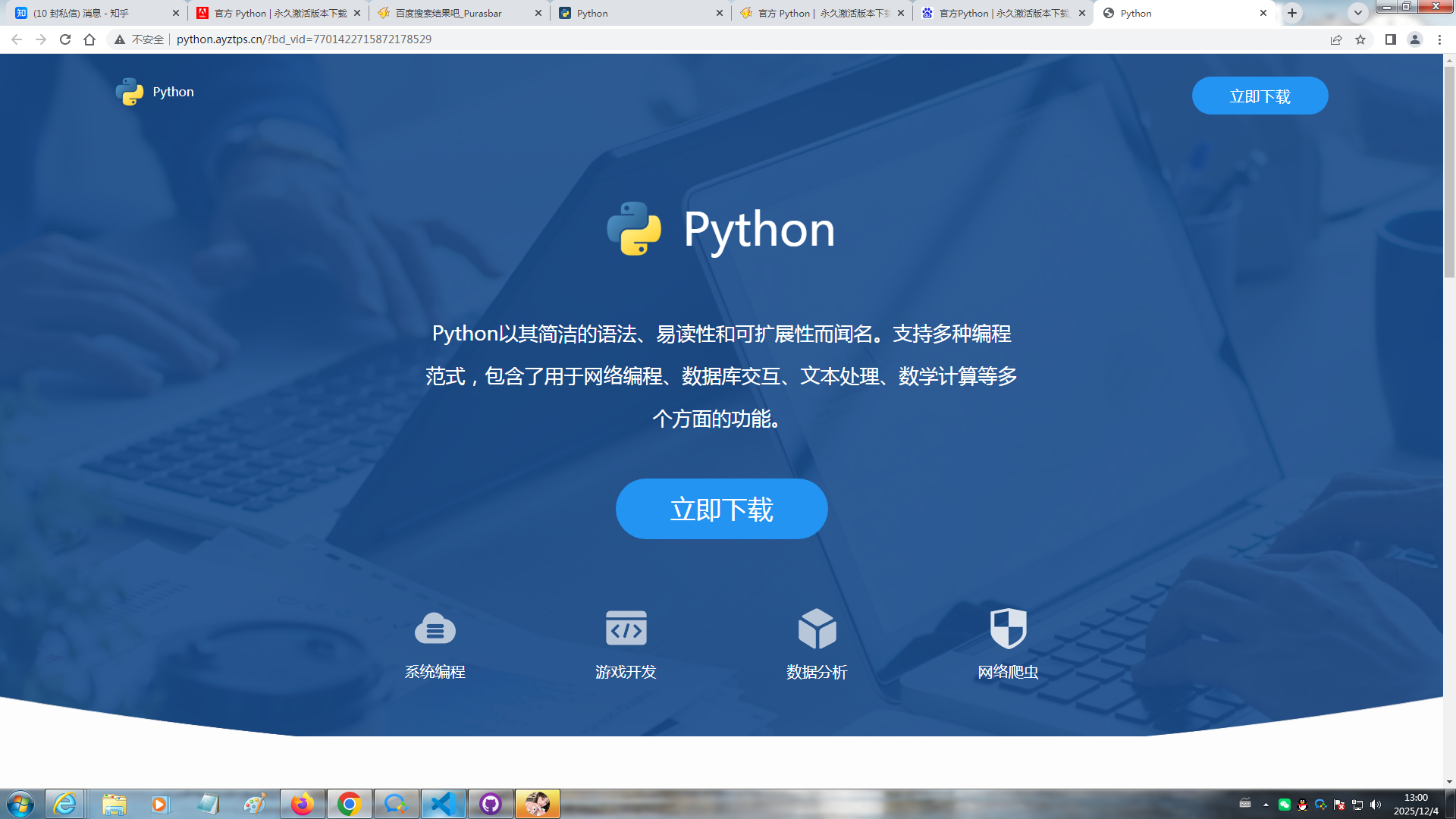Click the 网络爬虫 shield icon
This screenshot has height=819, width=1456.
[1008, 628]
